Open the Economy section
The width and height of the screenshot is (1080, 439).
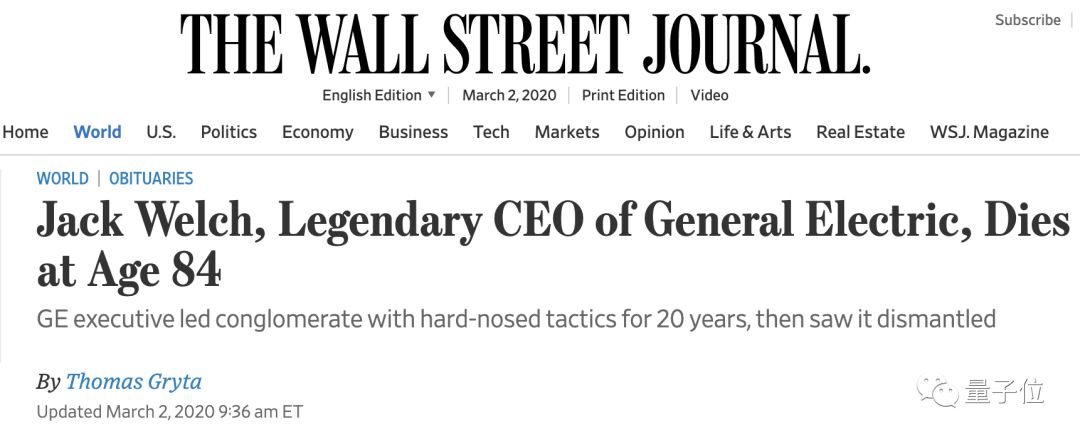point(317,132)
